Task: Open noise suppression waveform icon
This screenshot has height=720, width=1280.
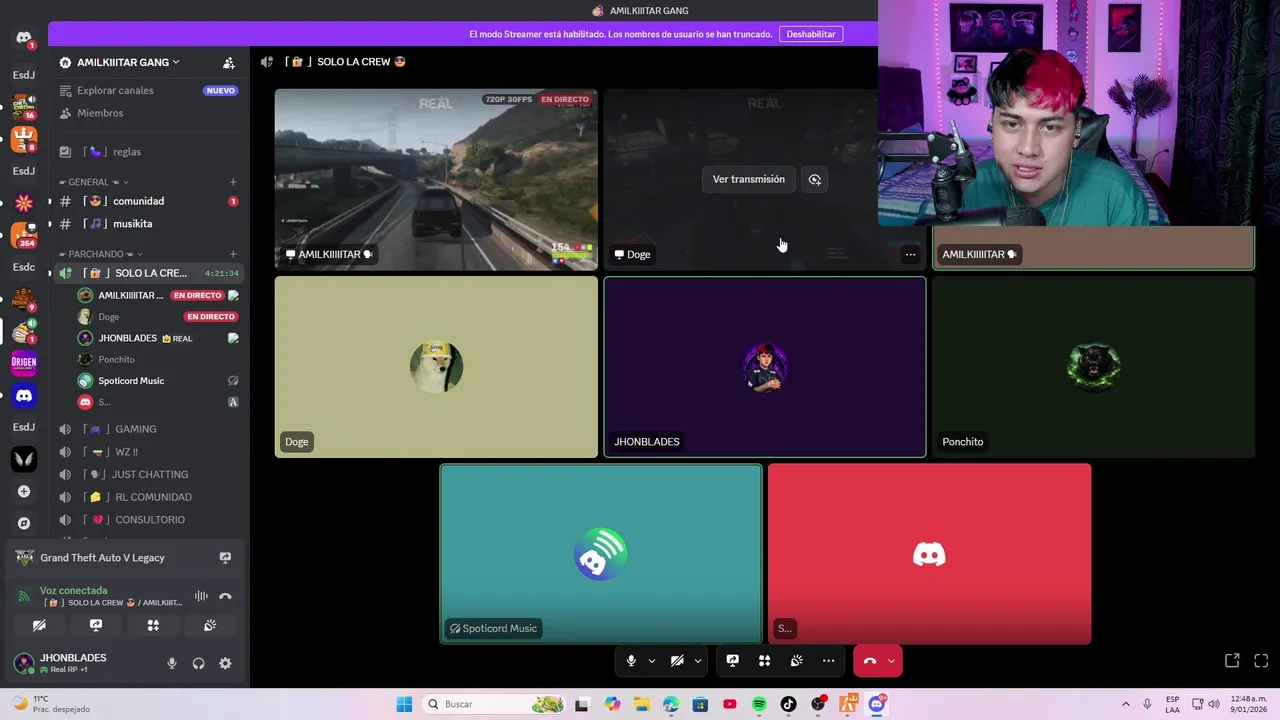Action: 201,596
